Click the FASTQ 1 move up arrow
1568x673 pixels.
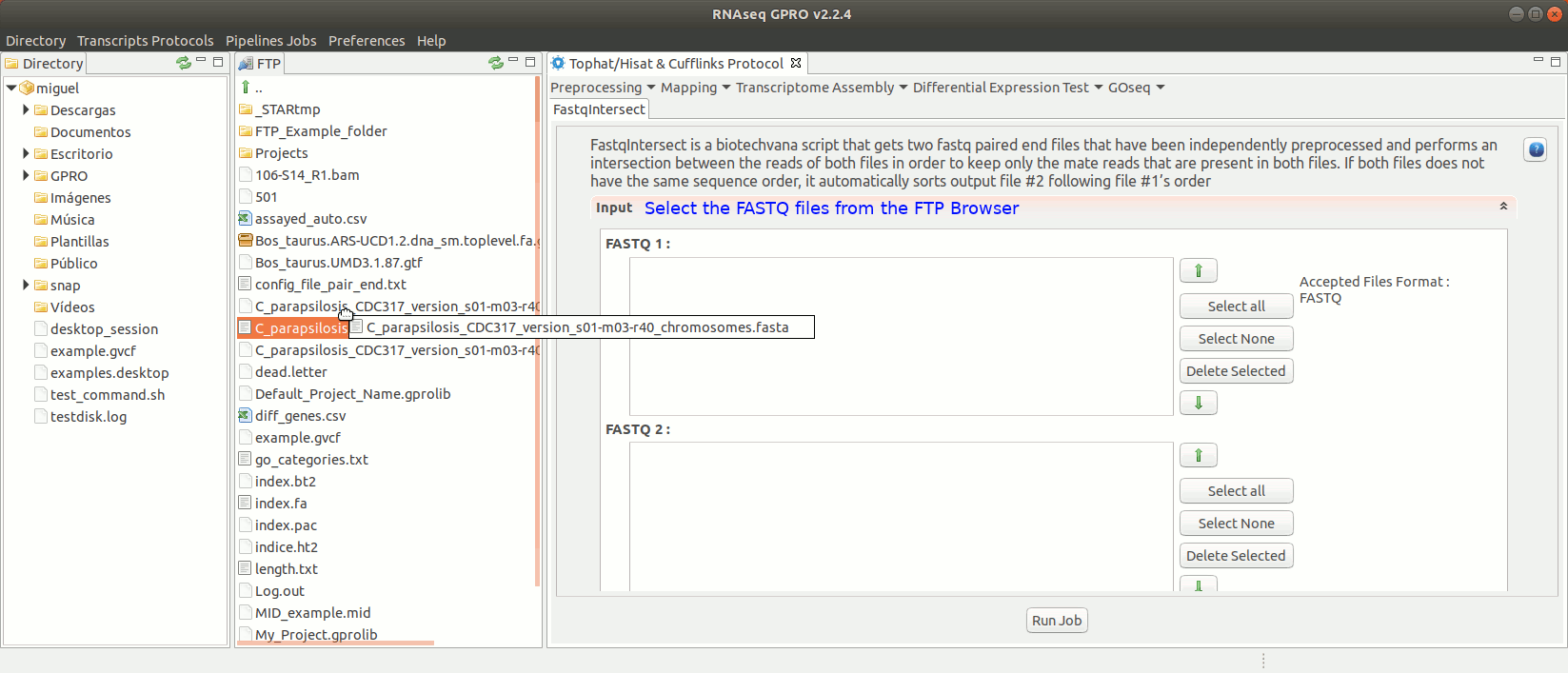tap(1198, 271)
